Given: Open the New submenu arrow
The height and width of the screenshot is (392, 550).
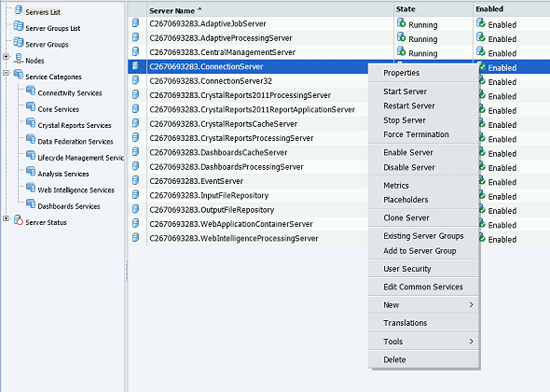Looking at the screenshot, I should [471, 305].
